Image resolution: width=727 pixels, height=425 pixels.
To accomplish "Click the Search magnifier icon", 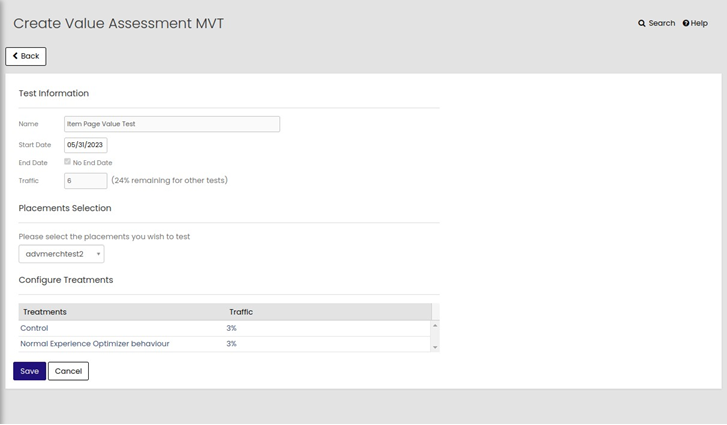I will pyautogui.click(x=642, y=23).
